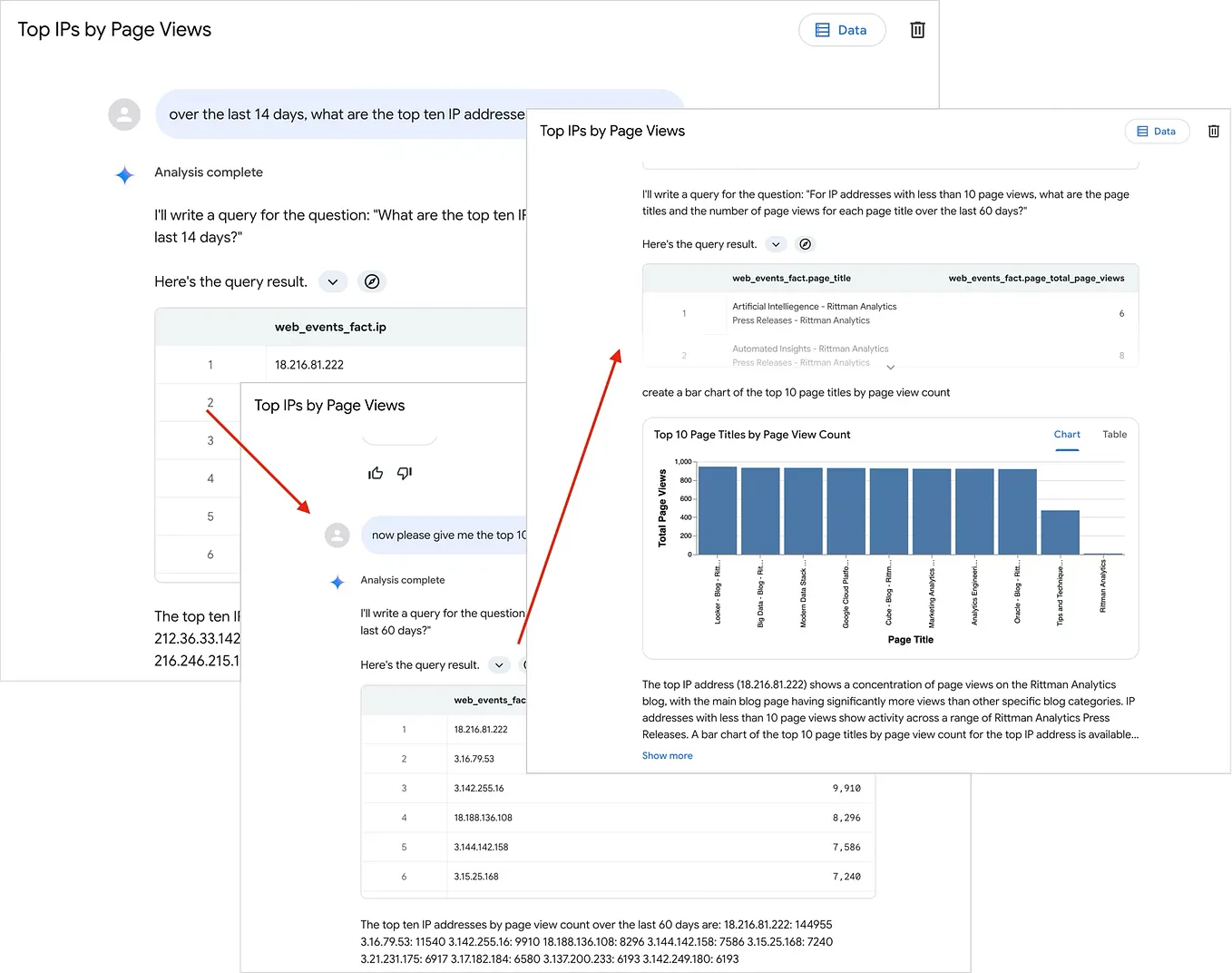Click the sparkle icon in the middle window
Viewport: 1232px width, 973px height.
[337, 583]
